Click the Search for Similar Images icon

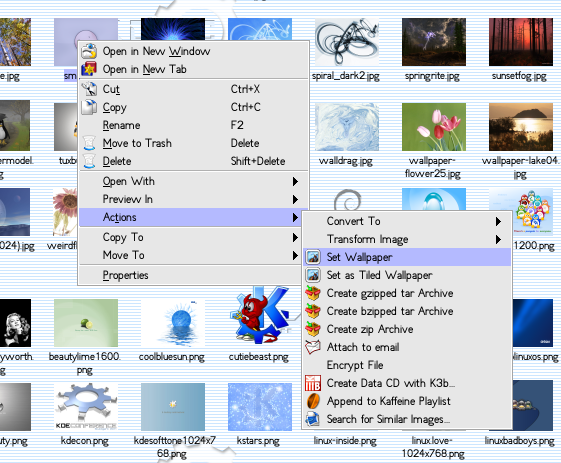313,419
